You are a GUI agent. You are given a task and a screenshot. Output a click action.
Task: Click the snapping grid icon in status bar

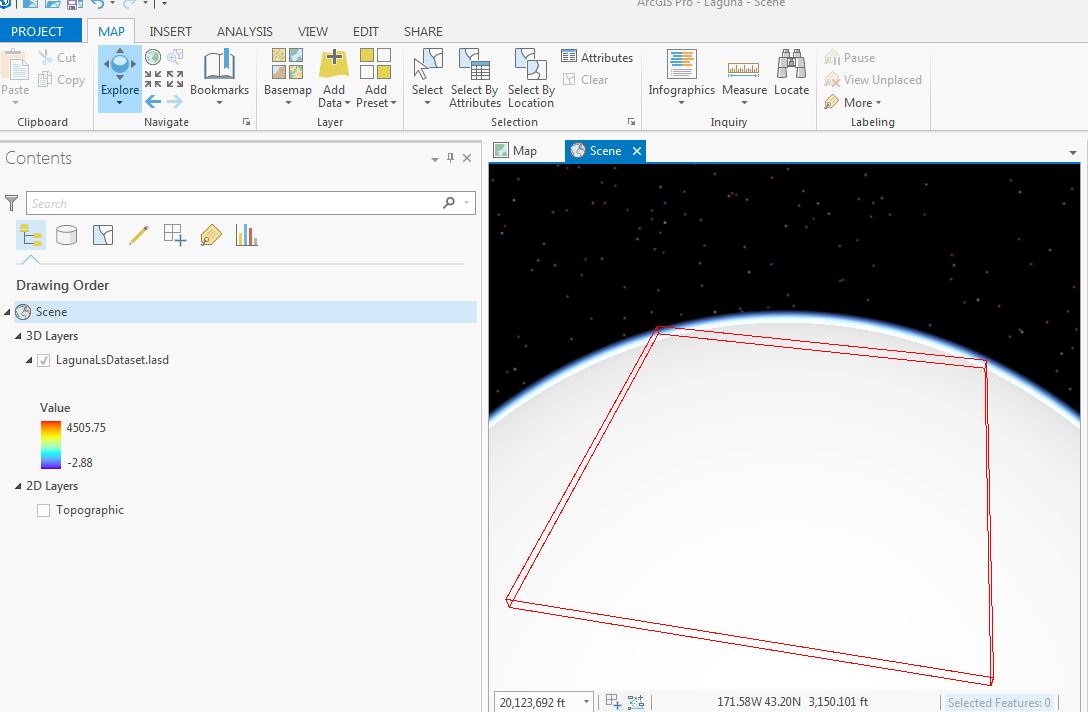[x=613, y=702]
